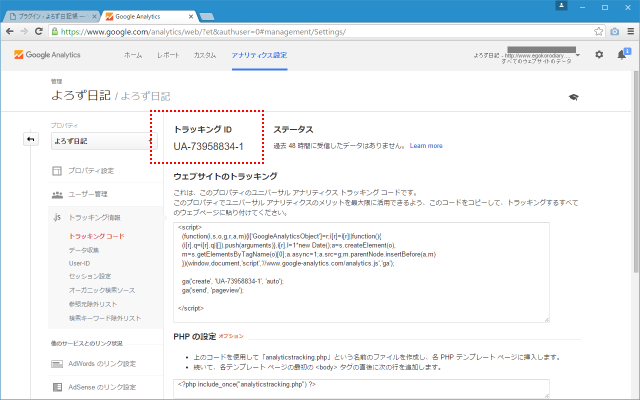640x400 pixels.
Task: Switch to the レポート tab
Action: (168, 54)
